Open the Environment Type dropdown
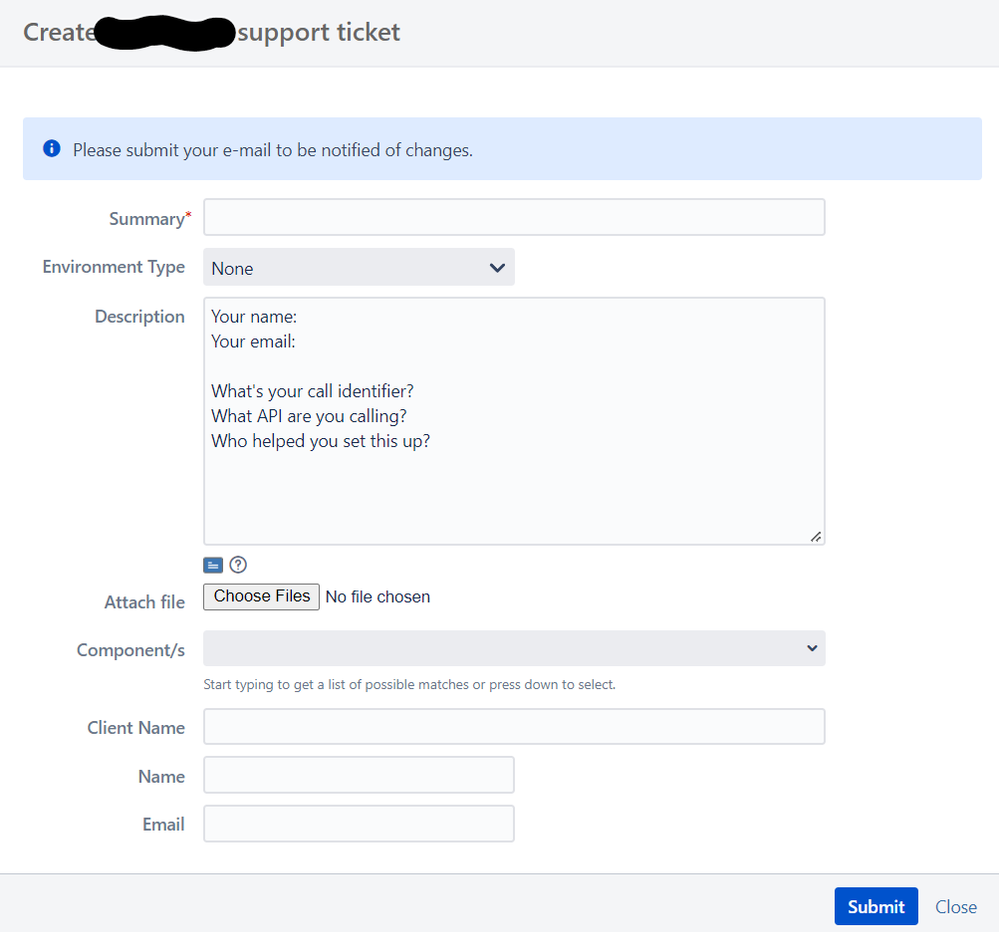 pyautogui.click(x=359, y=268)
